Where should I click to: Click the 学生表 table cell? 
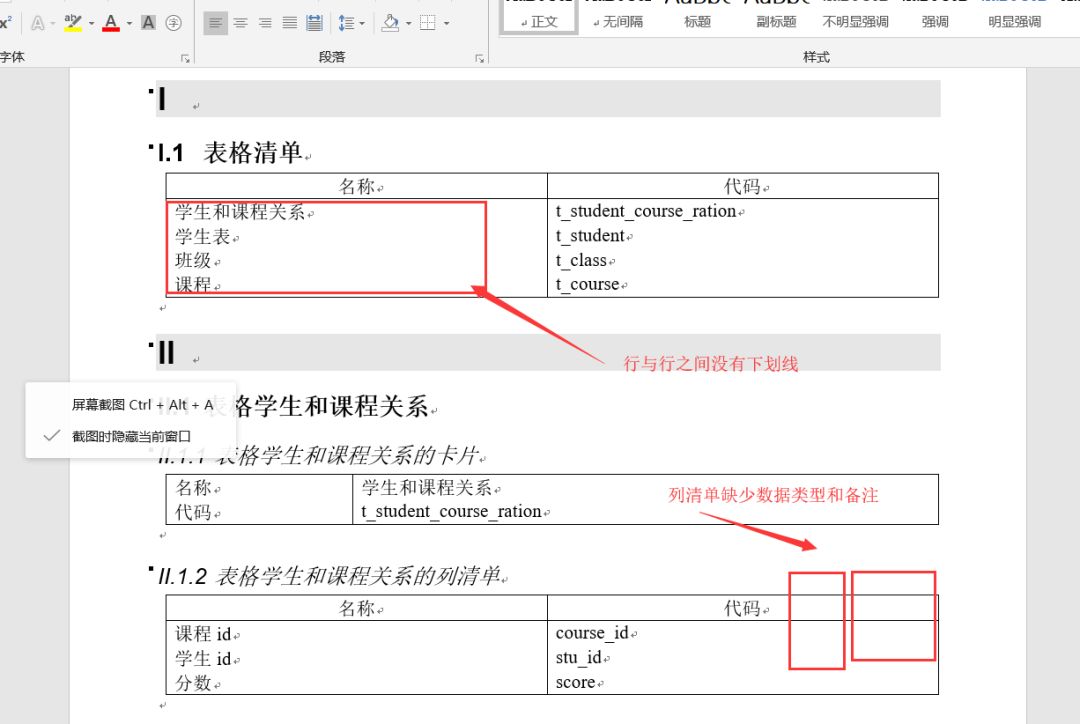202,237
